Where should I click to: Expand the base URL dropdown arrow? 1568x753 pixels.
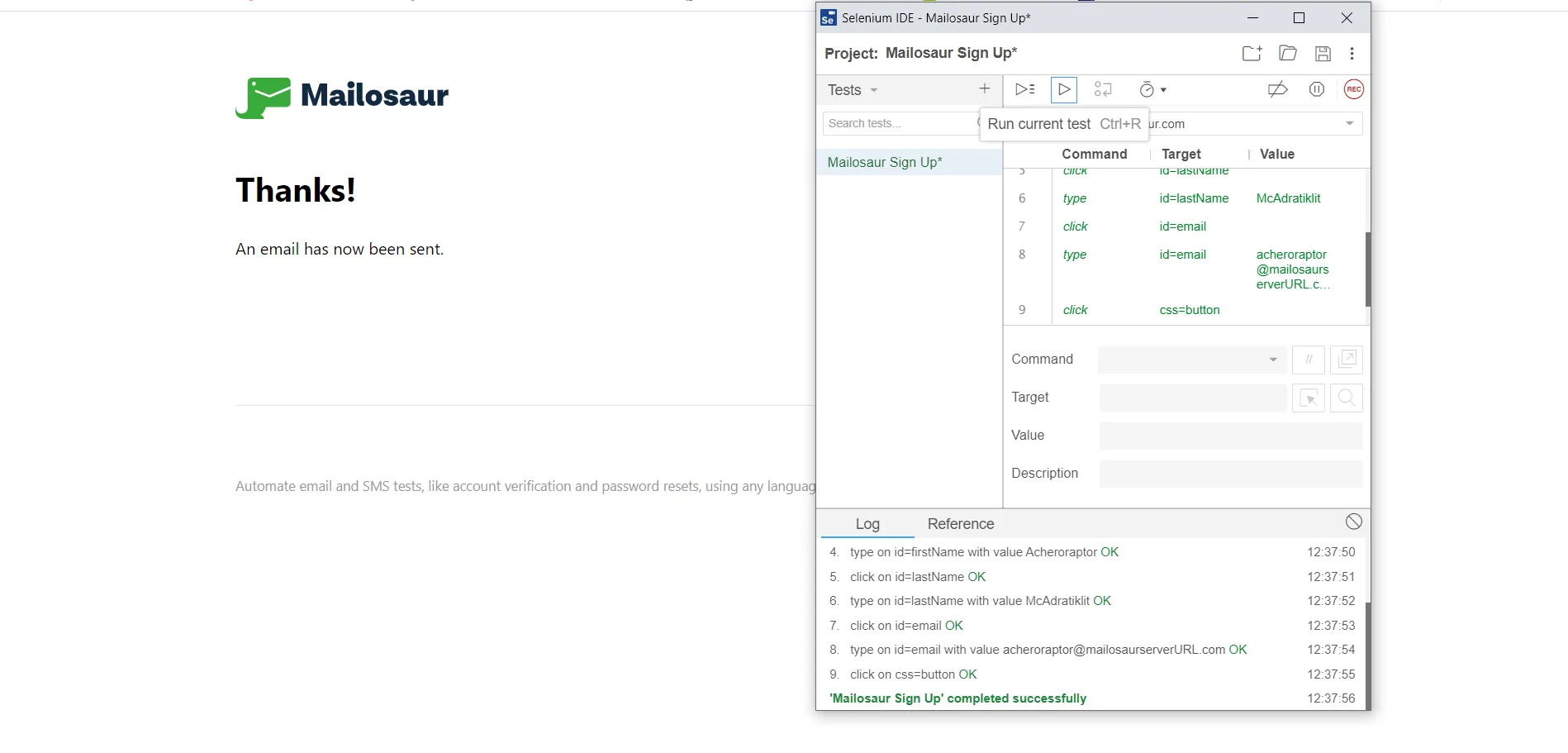click(x=1350, y=123)
